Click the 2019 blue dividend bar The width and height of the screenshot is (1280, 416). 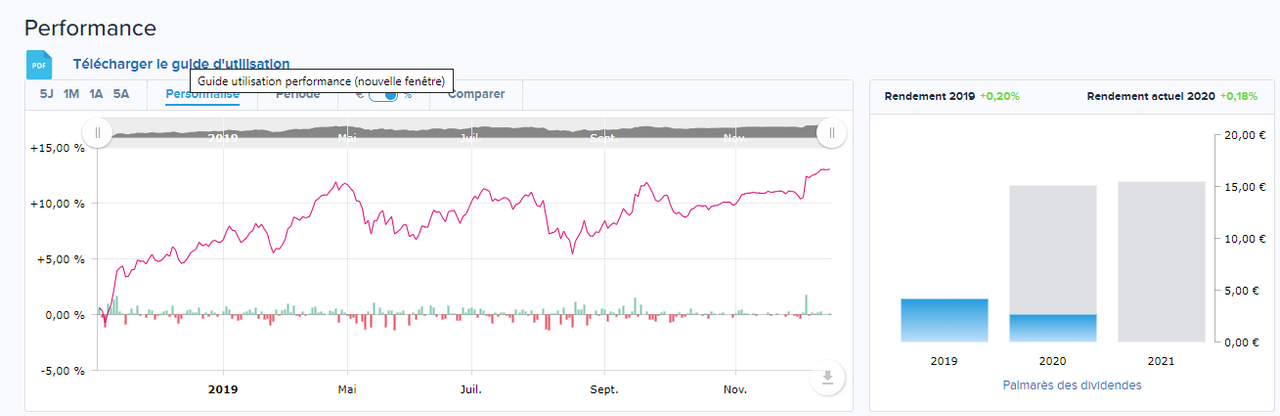coord(944,320)
